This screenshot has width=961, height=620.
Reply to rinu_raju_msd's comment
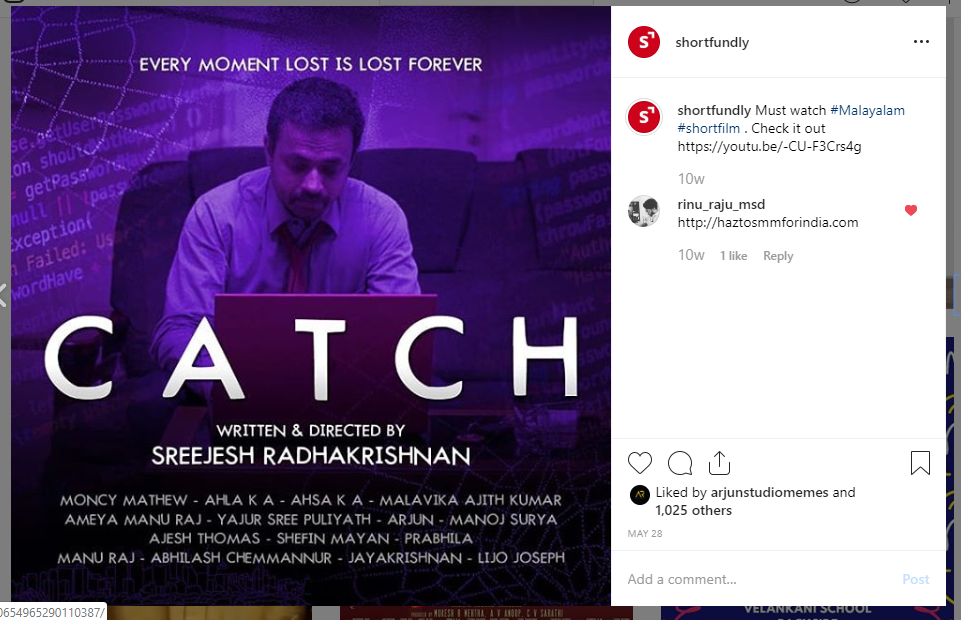click(x=778, y=256)
